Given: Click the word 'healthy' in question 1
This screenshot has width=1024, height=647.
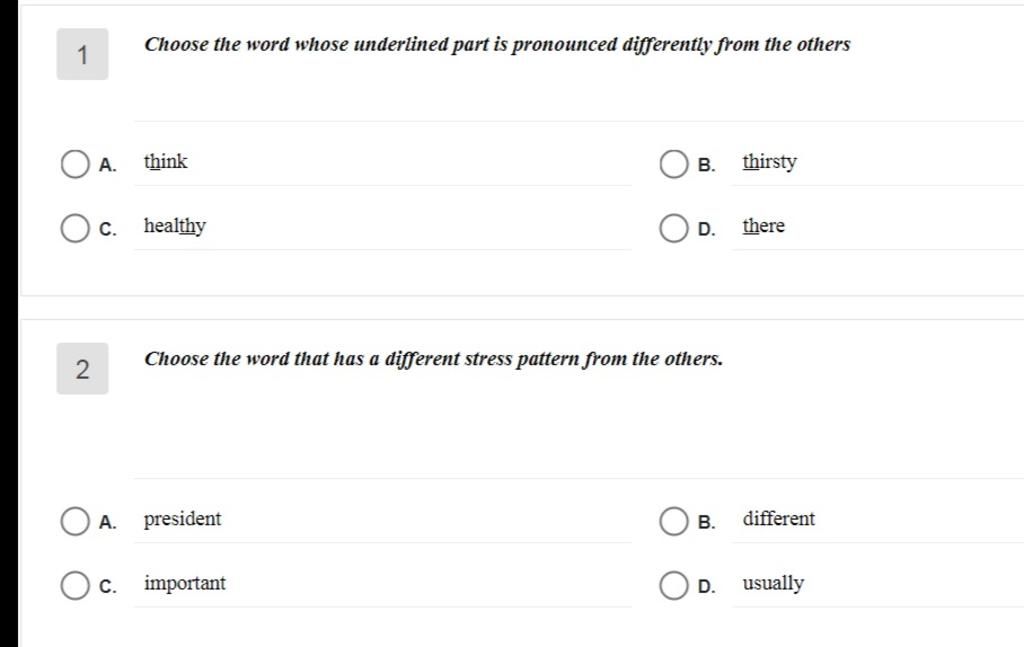Looking at the screenshot, I should 174,226.
